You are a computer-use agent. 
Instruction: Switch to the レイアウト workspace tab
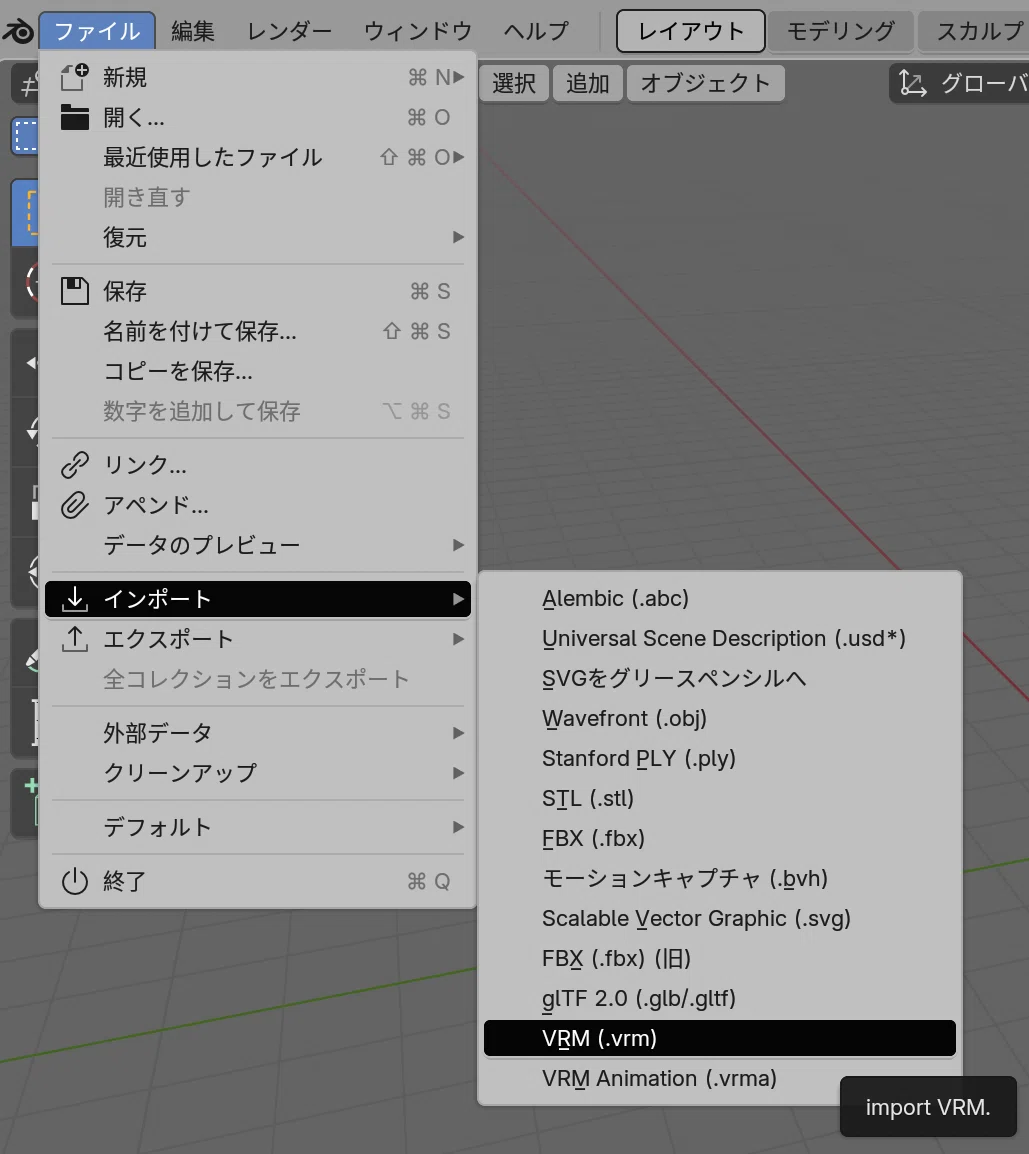(x=690, y=31)
